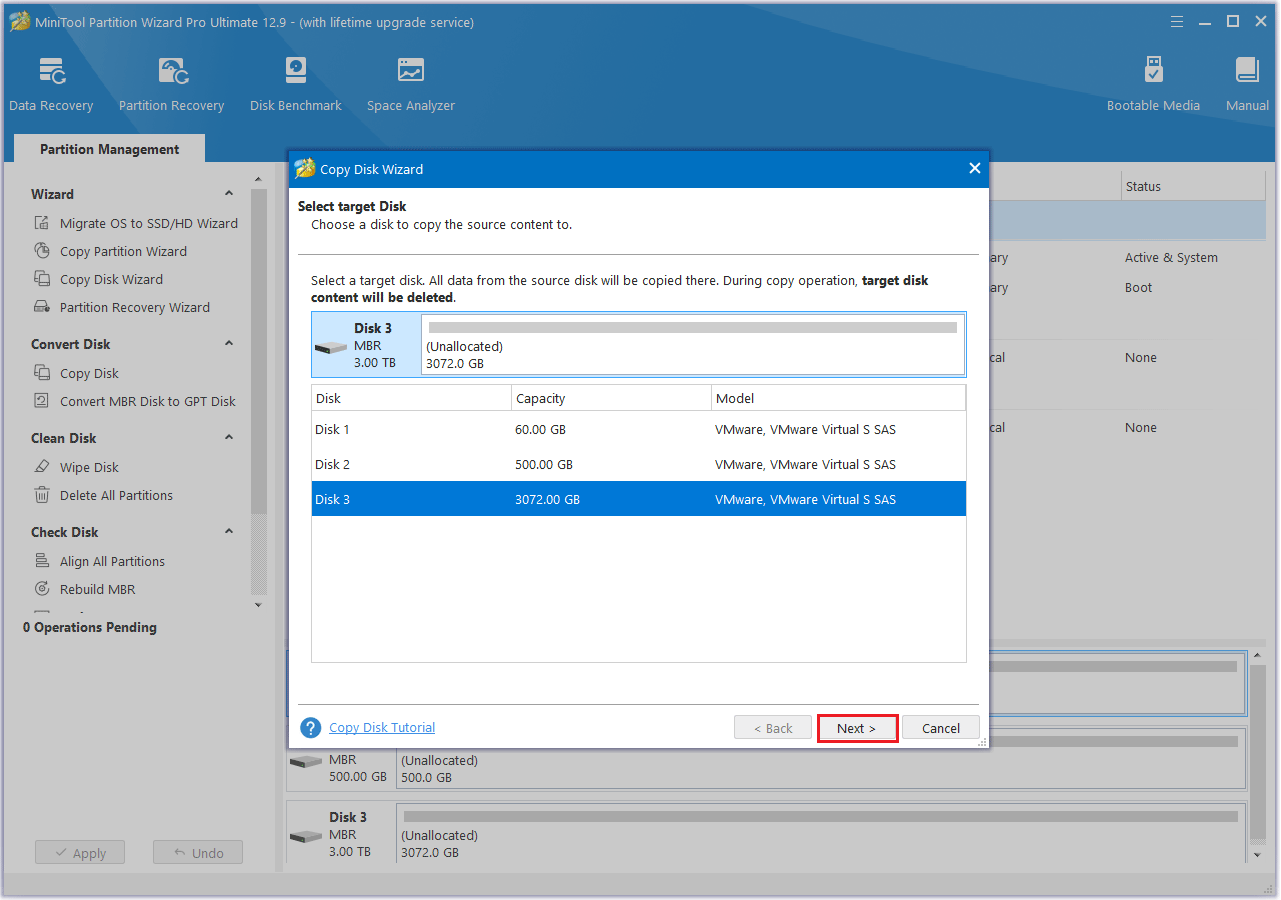This screenshot has width=1281, height=900.
Task: Open the application menu (hamburger) icon
Action: click(1177, 21)
